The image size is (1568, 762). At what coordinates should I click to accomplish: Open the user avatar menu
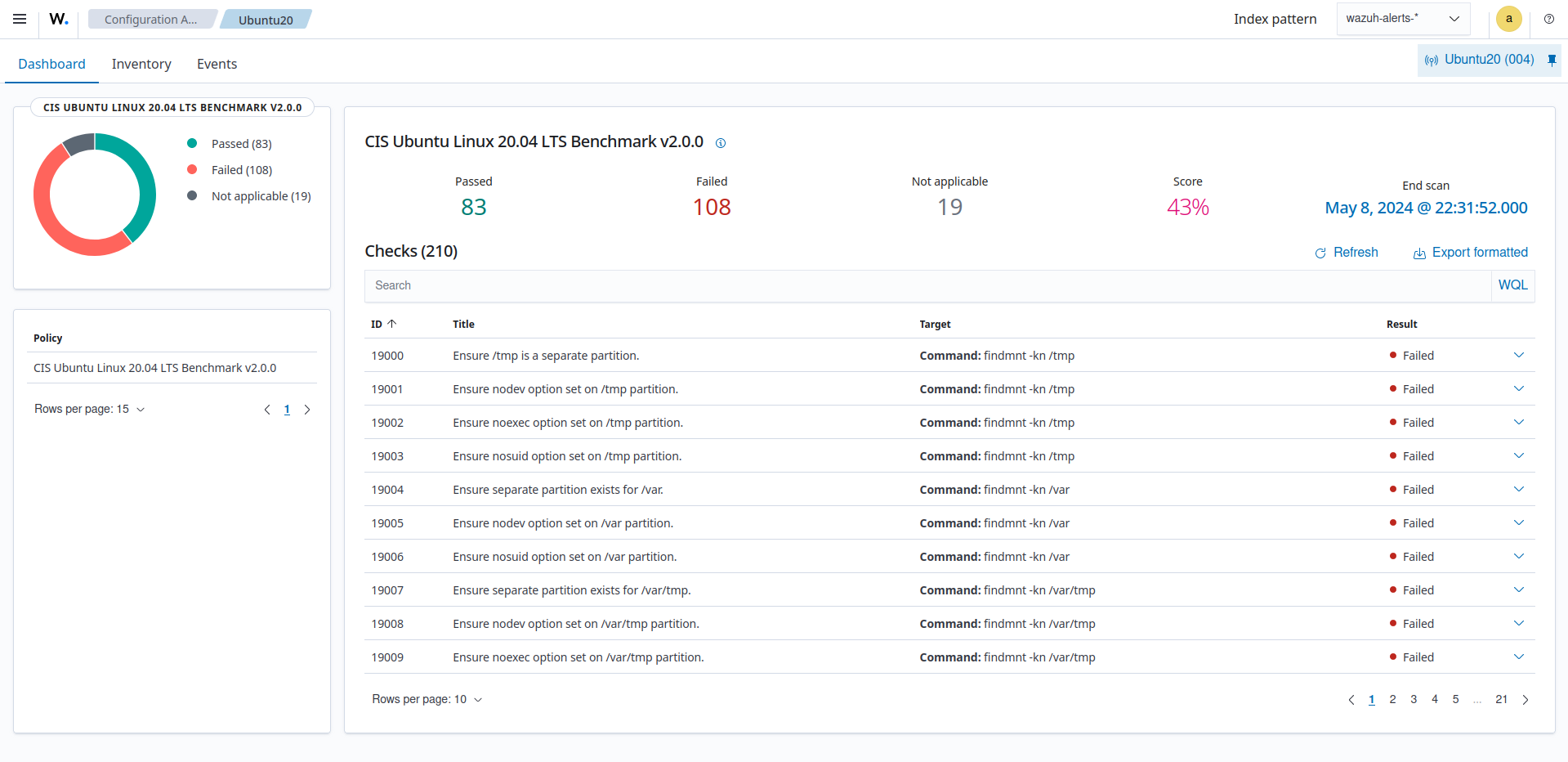point(1508,19)
